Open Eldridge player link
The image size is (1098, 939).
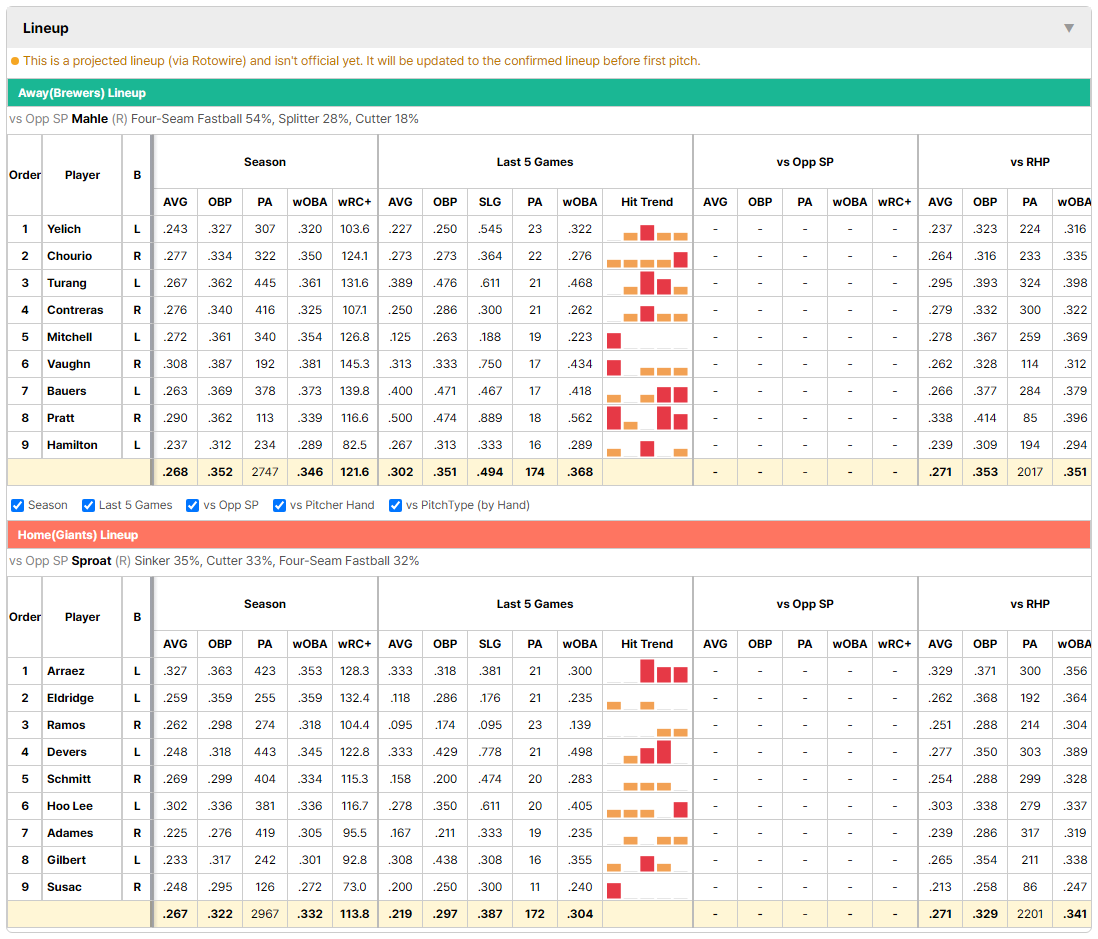(x=70, y=698)
